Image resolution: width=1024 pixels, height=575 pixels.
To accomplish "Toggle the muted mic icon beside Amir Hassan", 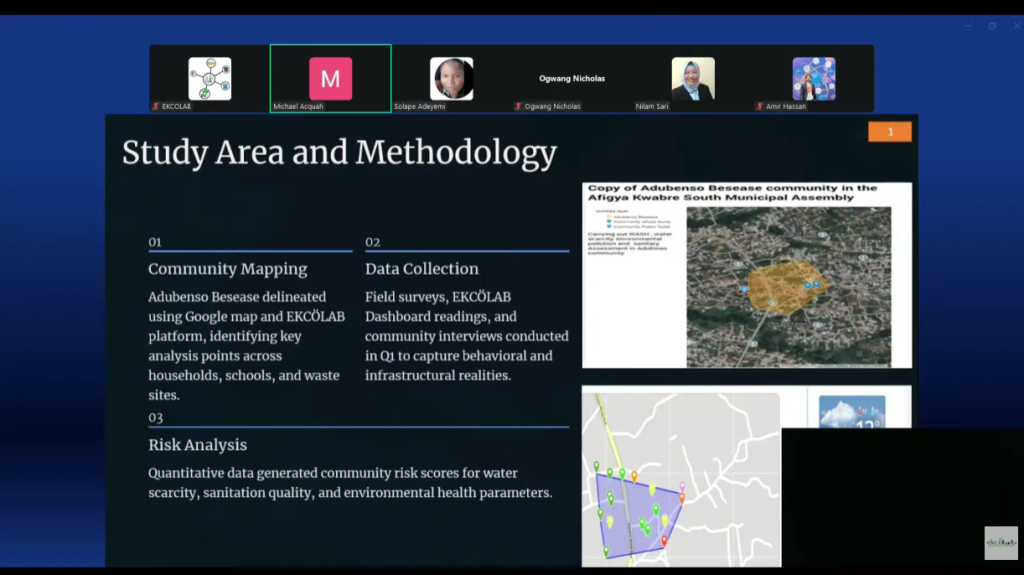I will pos(760,106).
